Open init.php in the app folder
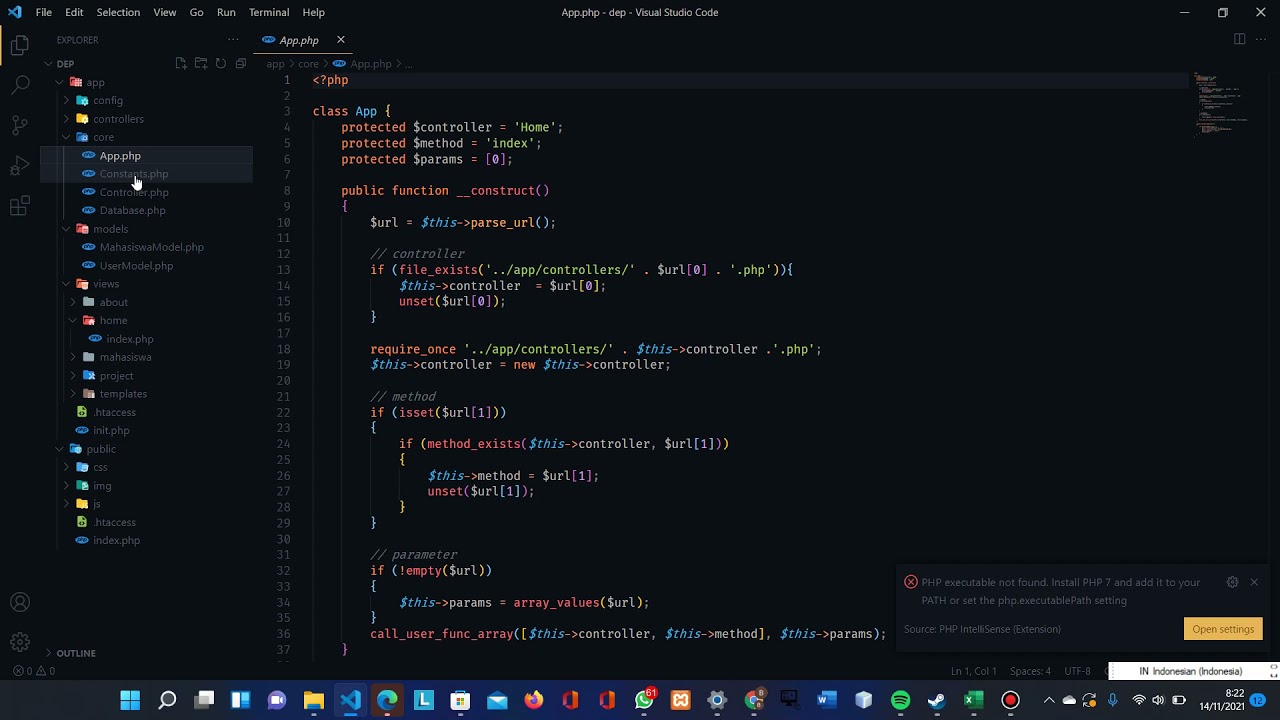Screen dimensions: 1280x720 111,430
